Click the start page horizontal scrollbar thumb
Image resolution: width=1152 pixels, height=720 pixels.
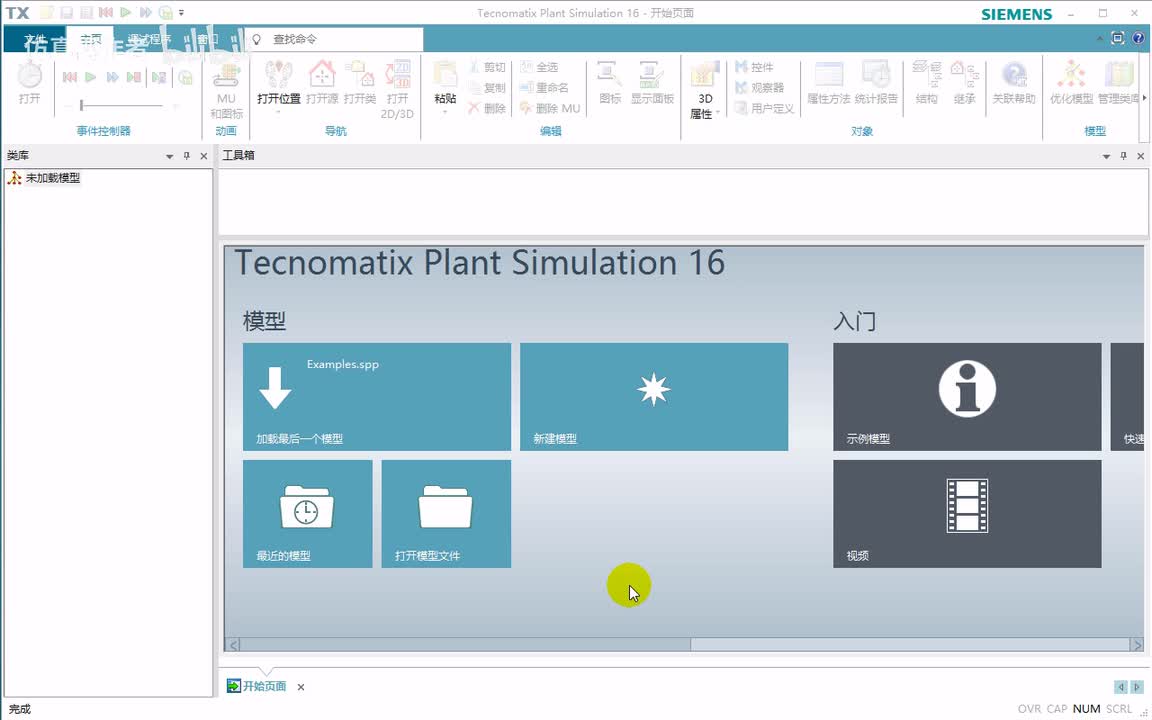pos(465,644)
